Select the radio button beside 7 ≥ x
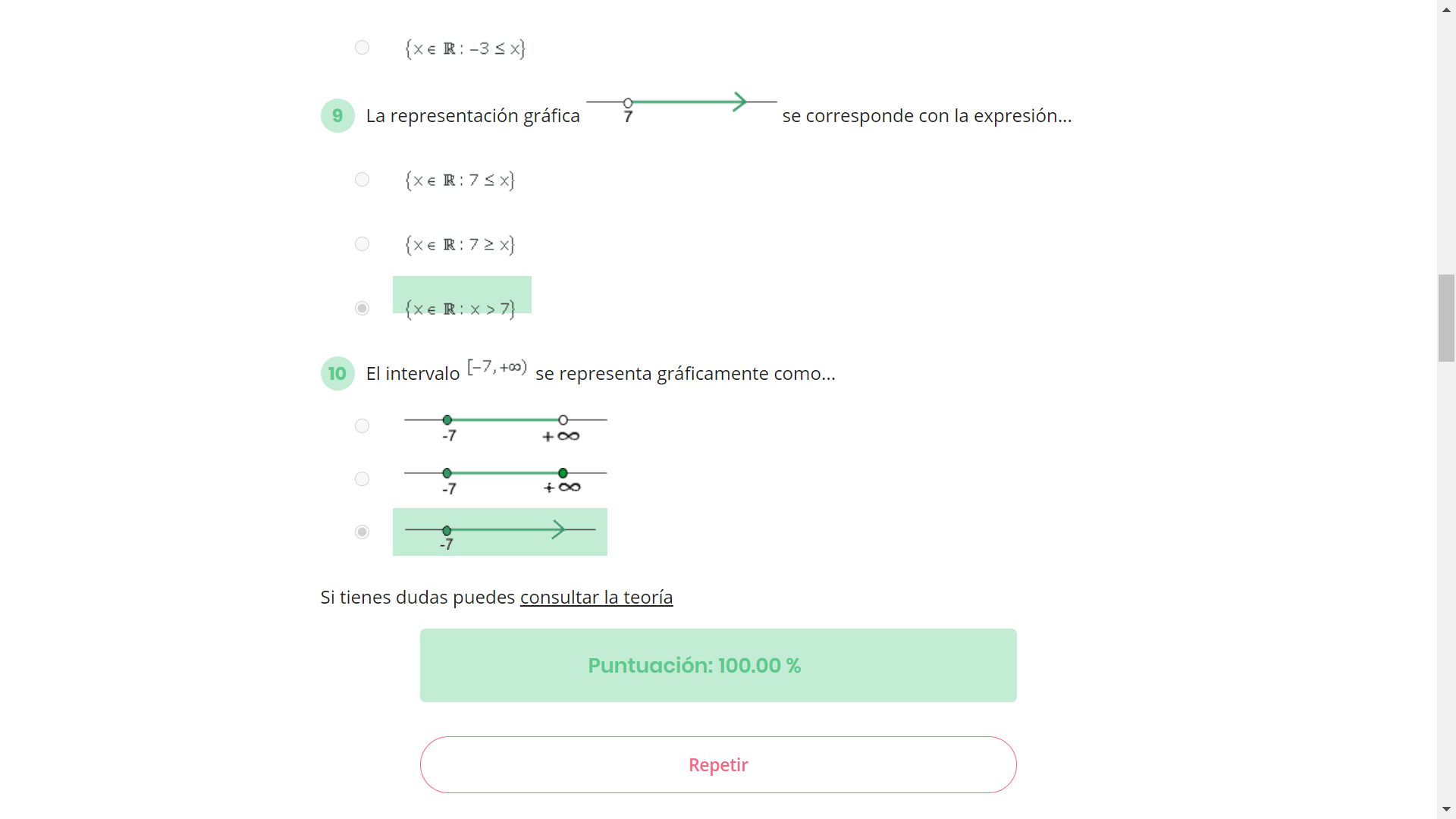This screenshot has width=1456, height=819. (x=362, y=244)
